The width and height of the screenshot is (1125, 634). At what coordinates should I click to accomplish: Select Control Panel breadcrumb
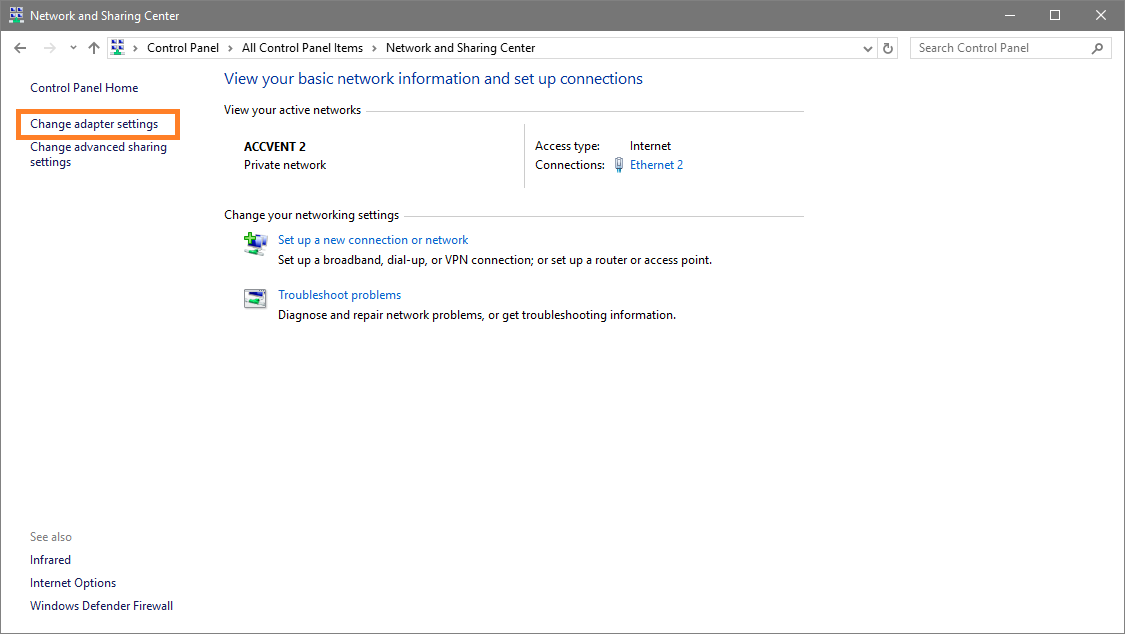(183, 48)
